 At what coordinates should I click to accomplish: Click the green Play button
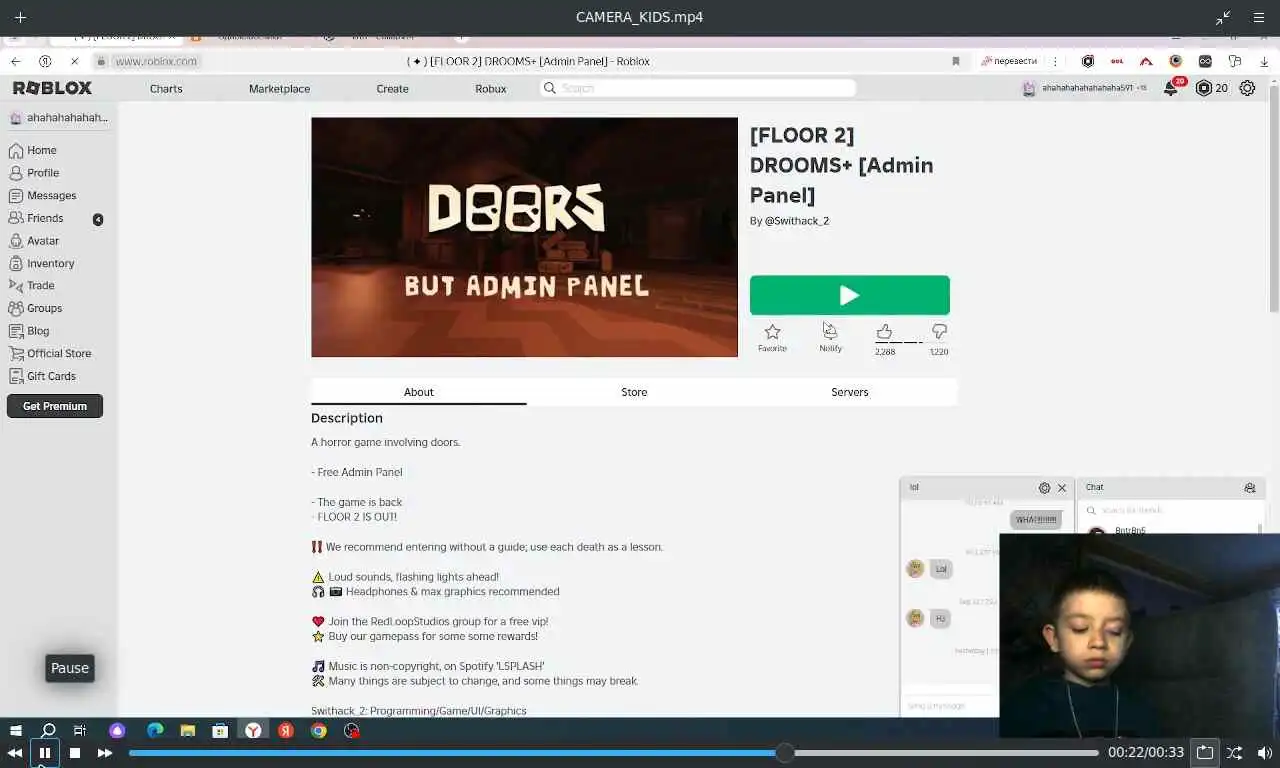point(850,295)
